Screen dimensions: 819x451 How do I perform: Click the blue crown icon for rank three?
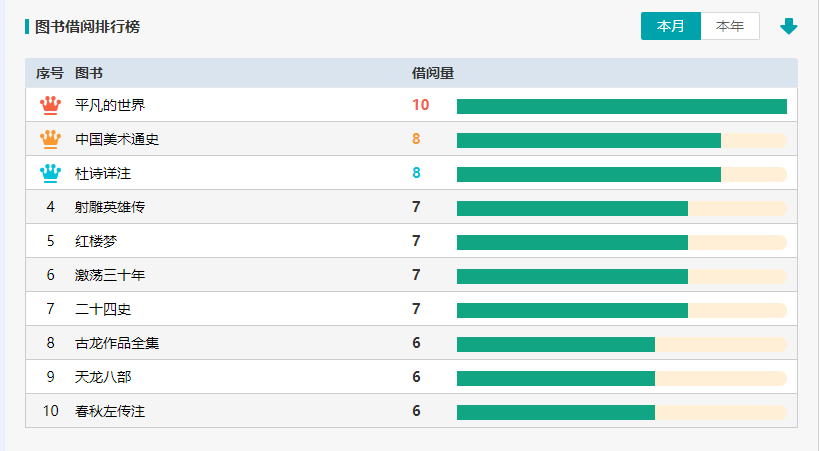point(50,173)
